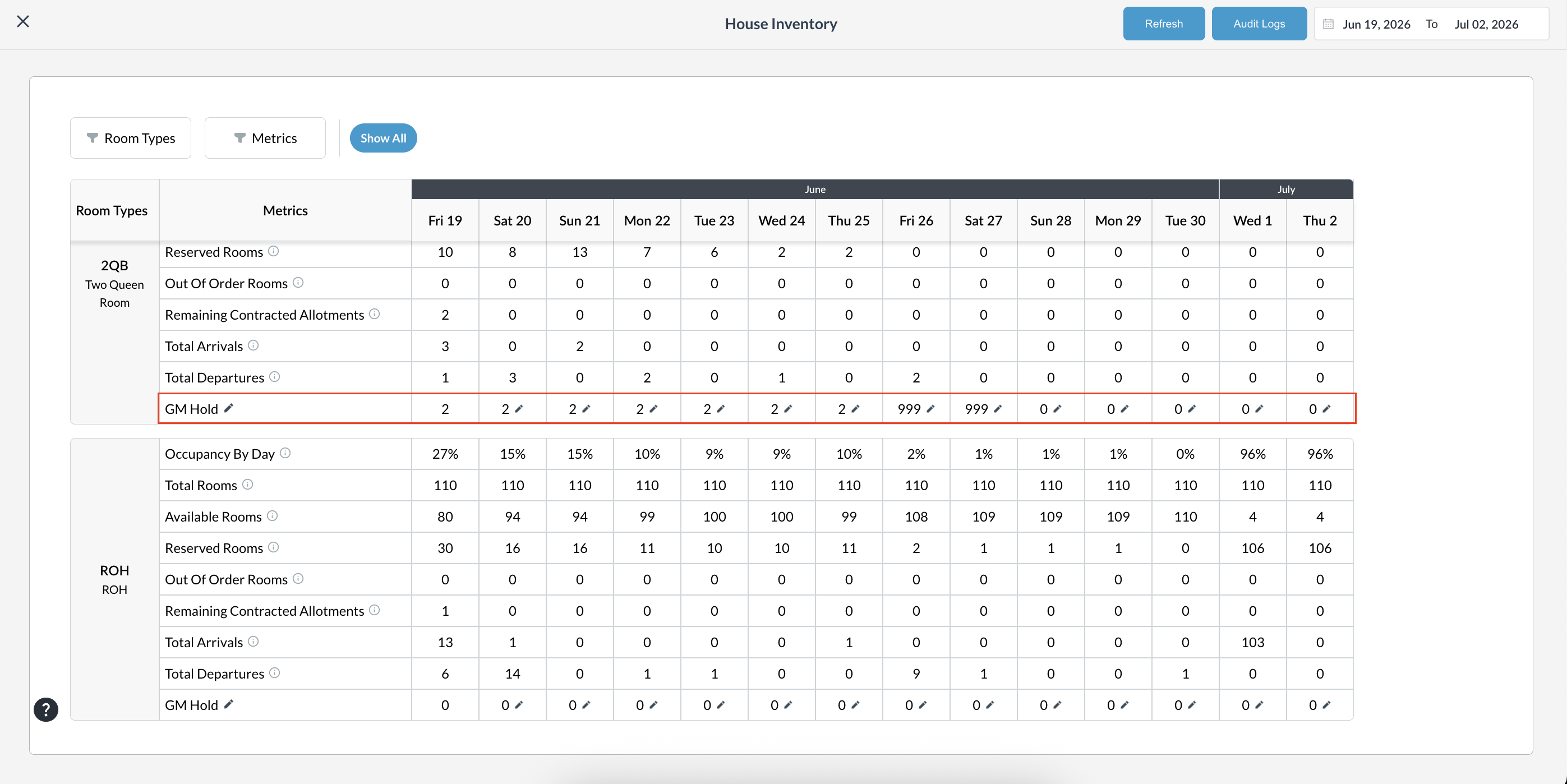Edit ROH GM Hold for Thu 2
The height and width of the screenshot is (784, 1567).
tap(1327, 705)
